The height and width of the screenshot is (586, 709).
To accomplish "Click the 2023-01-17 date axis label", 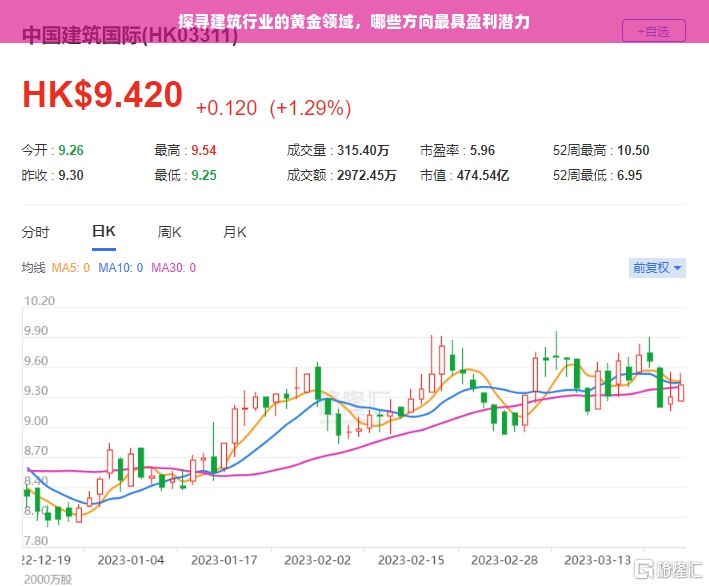I will tap(224, 560).
